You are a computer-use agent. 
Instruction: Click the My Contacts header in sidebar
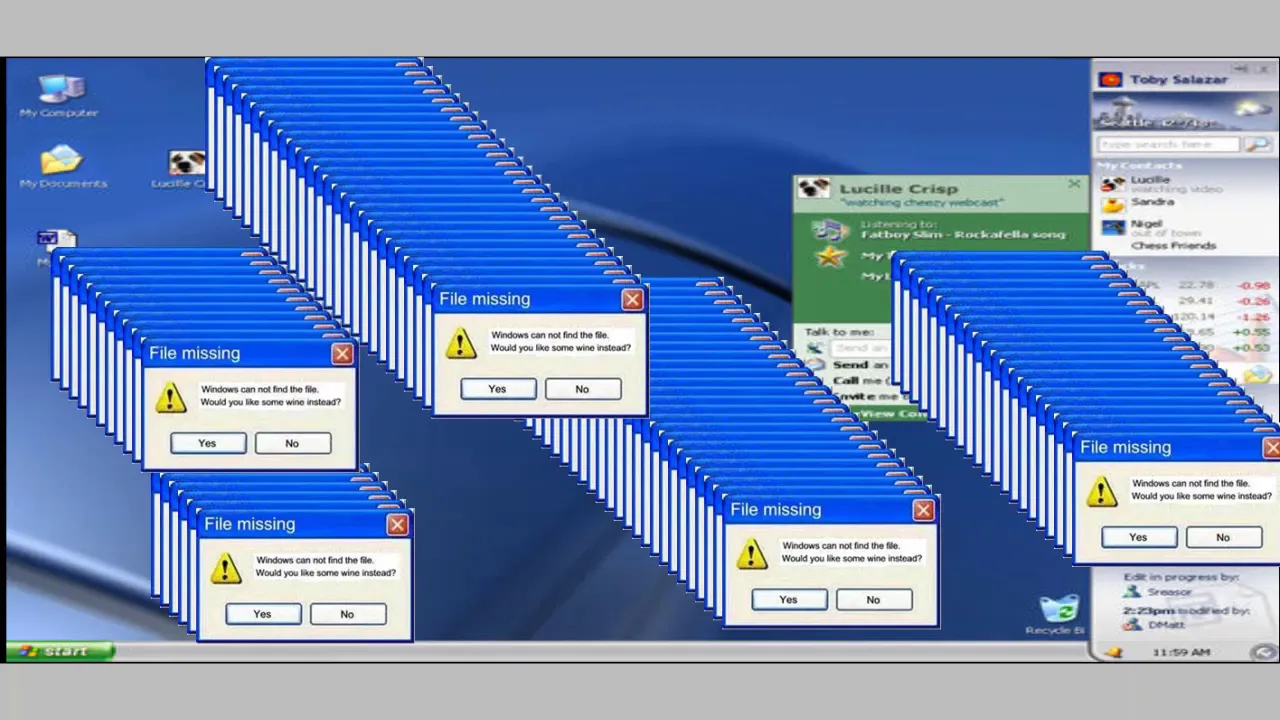tap(1140, 166)
